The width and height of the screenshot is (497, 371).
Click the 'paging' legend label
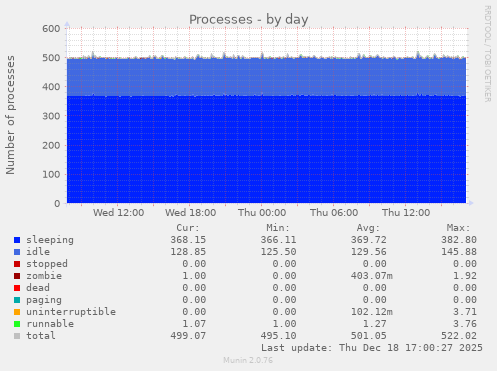tap(44, 300)
